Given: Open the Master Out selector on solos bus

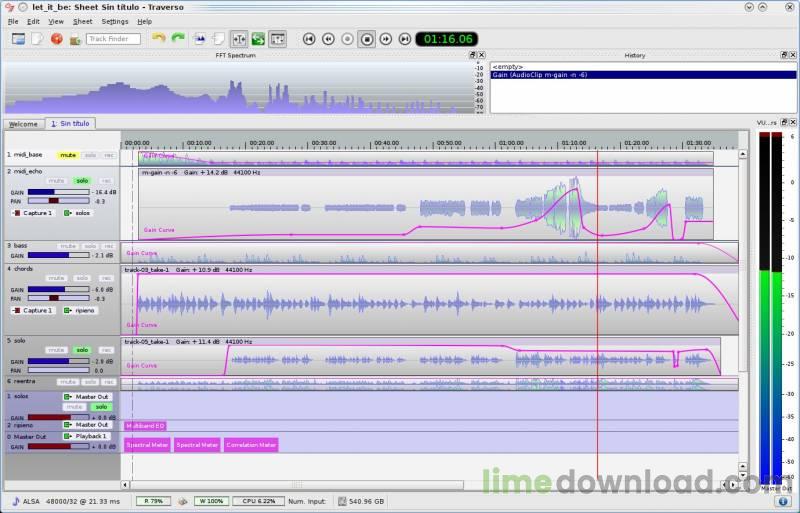Looking at the screenshot, I should tap(87, 397).
